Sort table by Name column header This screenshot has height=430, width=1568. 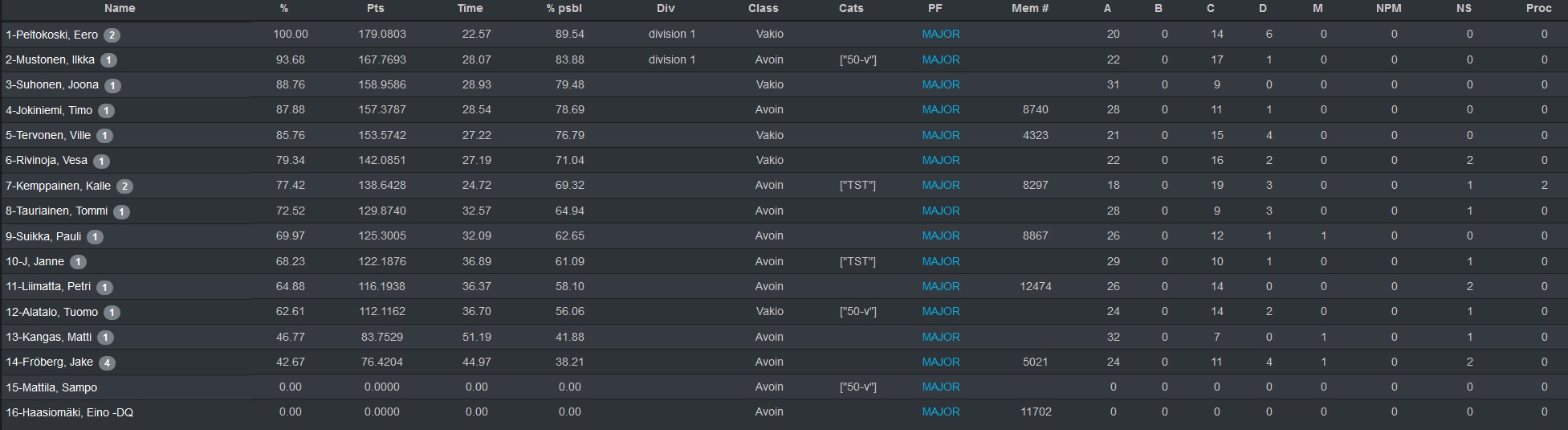pyautogui.click(x=120, y=8)
